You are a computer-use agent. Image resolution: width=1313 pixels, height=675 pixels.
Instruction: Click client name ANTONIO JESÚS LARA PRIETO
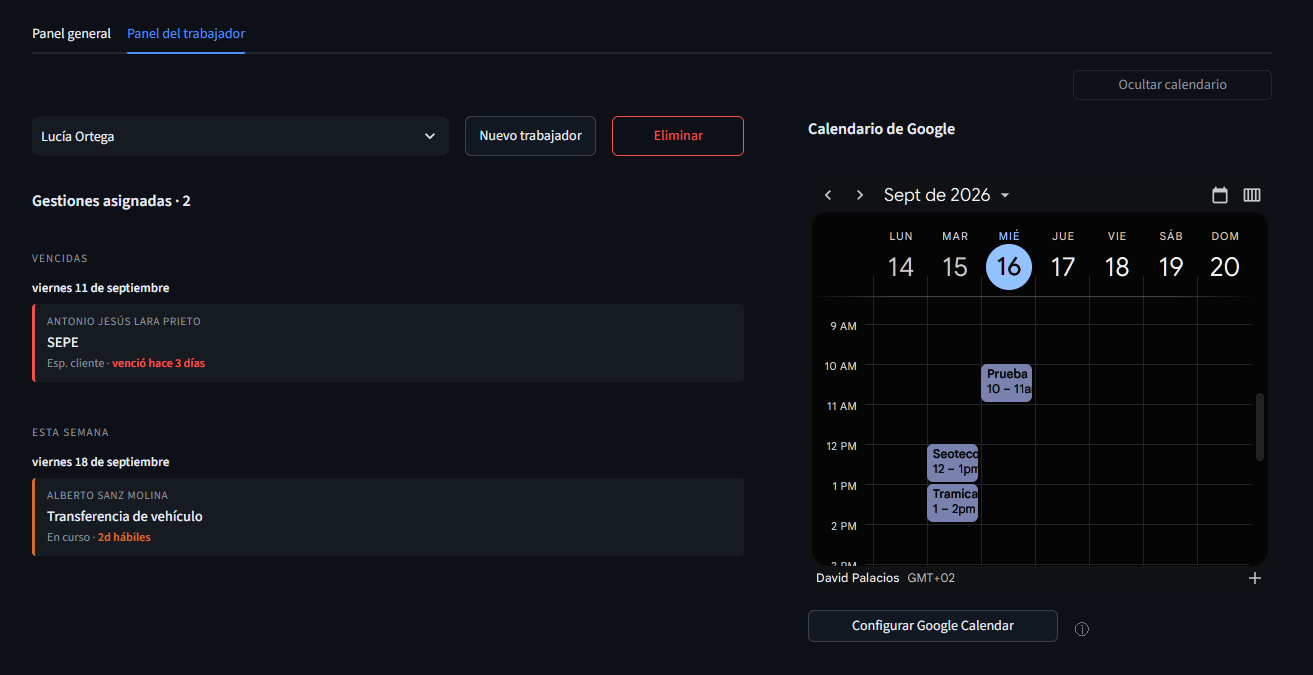pyautogui.click(x=124, y=321)
